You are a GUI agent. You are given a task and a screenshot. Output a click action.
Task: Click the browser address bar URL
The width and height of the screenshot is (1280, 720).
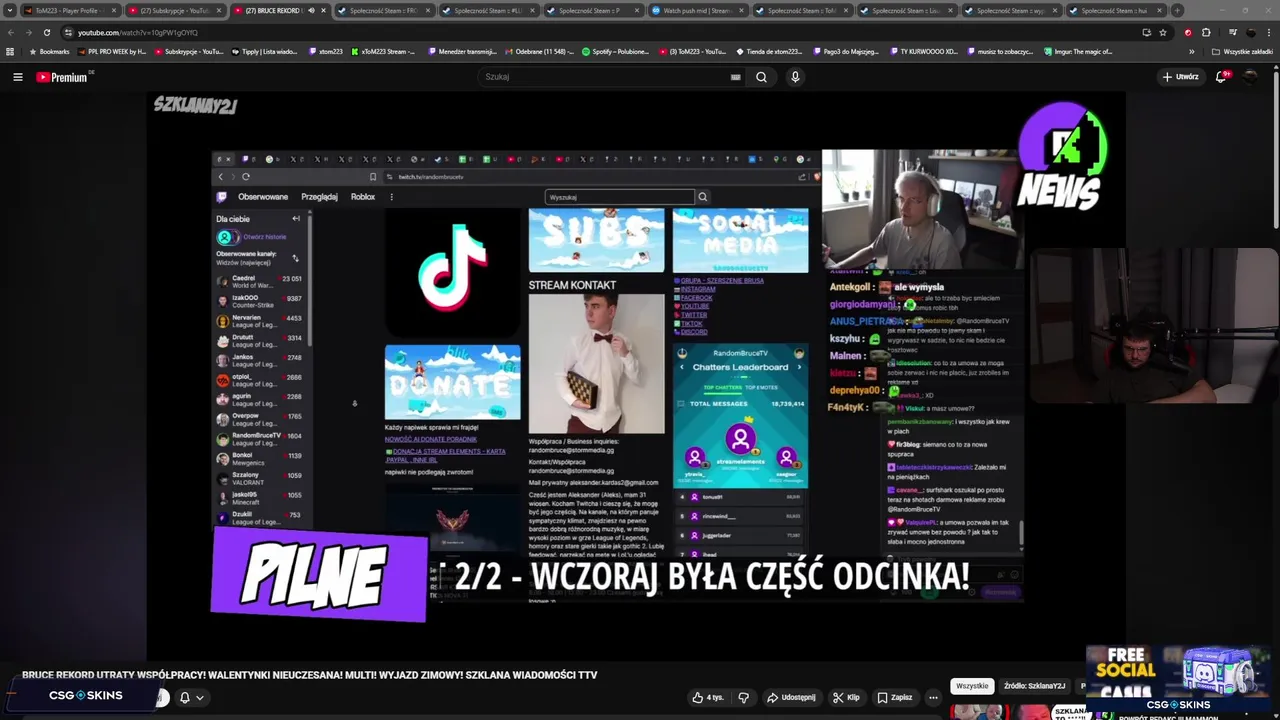138,32
